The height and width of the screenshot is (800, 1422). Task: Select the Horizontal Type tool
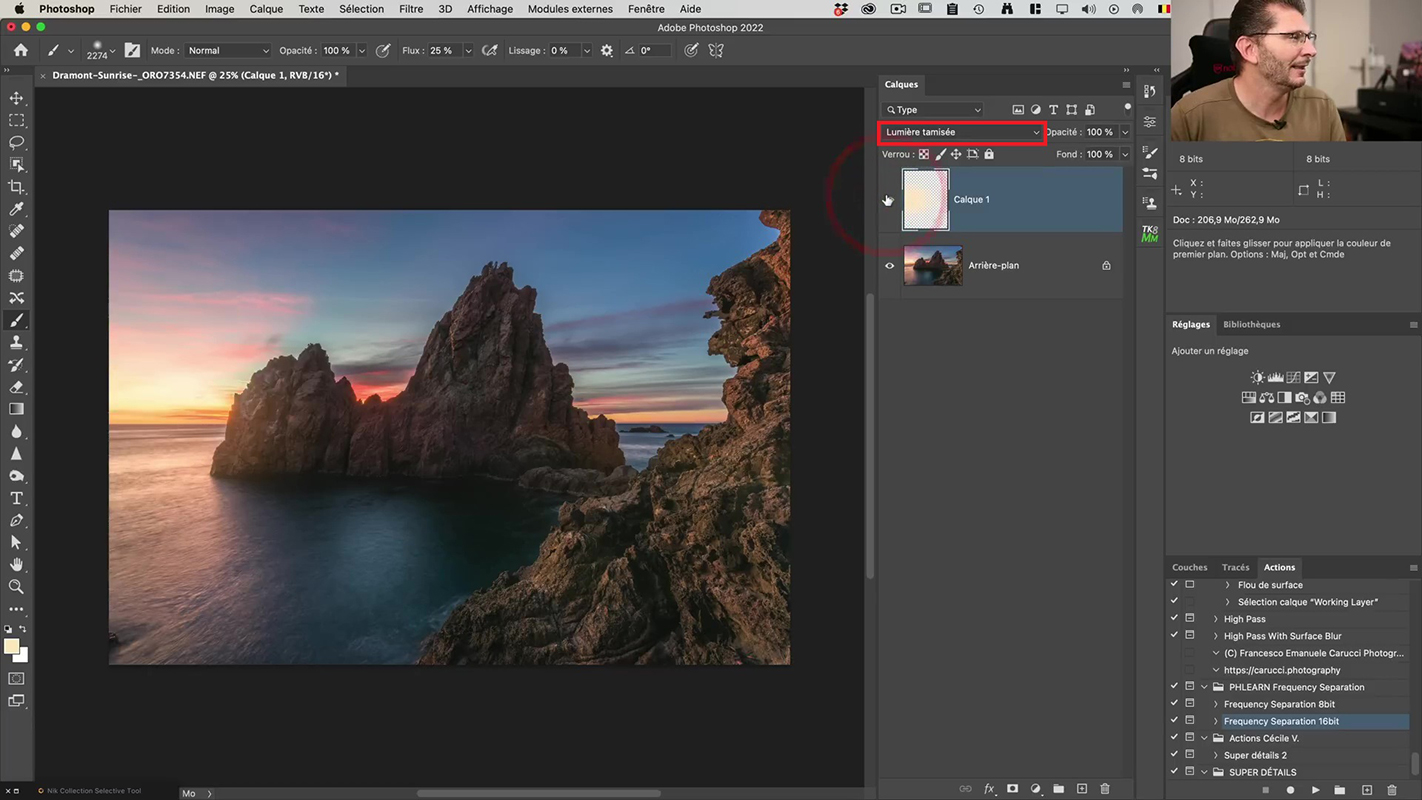point(17,498)
